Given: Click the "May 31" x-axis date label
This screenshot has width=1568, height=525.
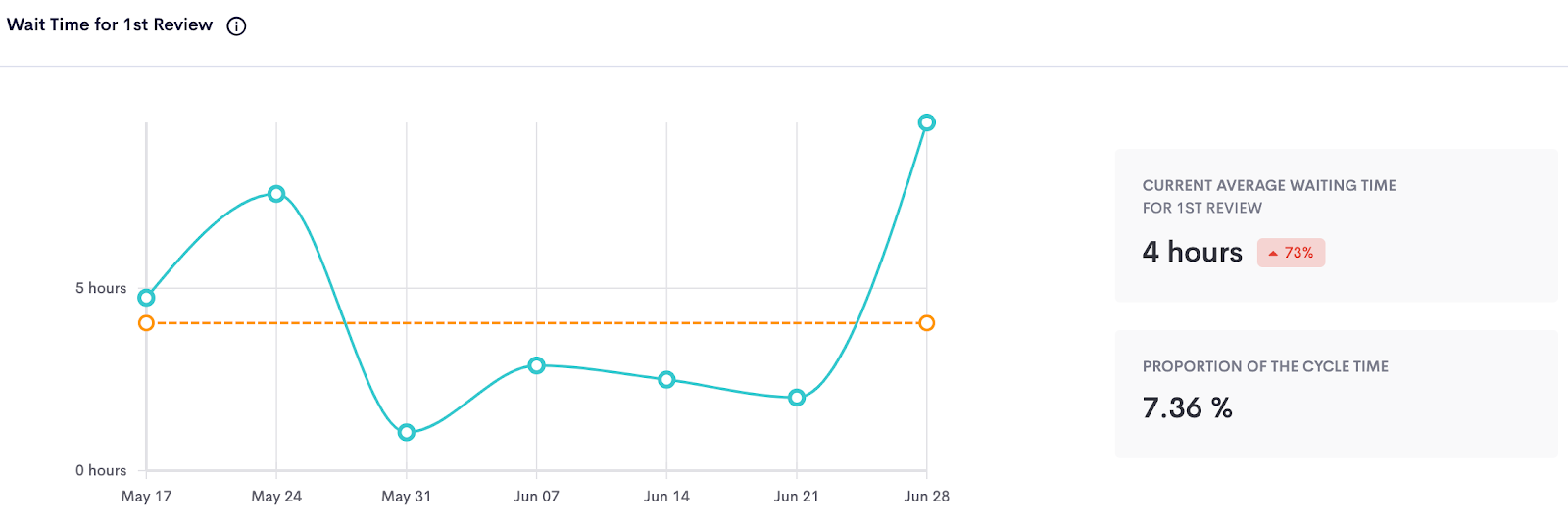Looking at the screenshot, I should coord(406,497).
